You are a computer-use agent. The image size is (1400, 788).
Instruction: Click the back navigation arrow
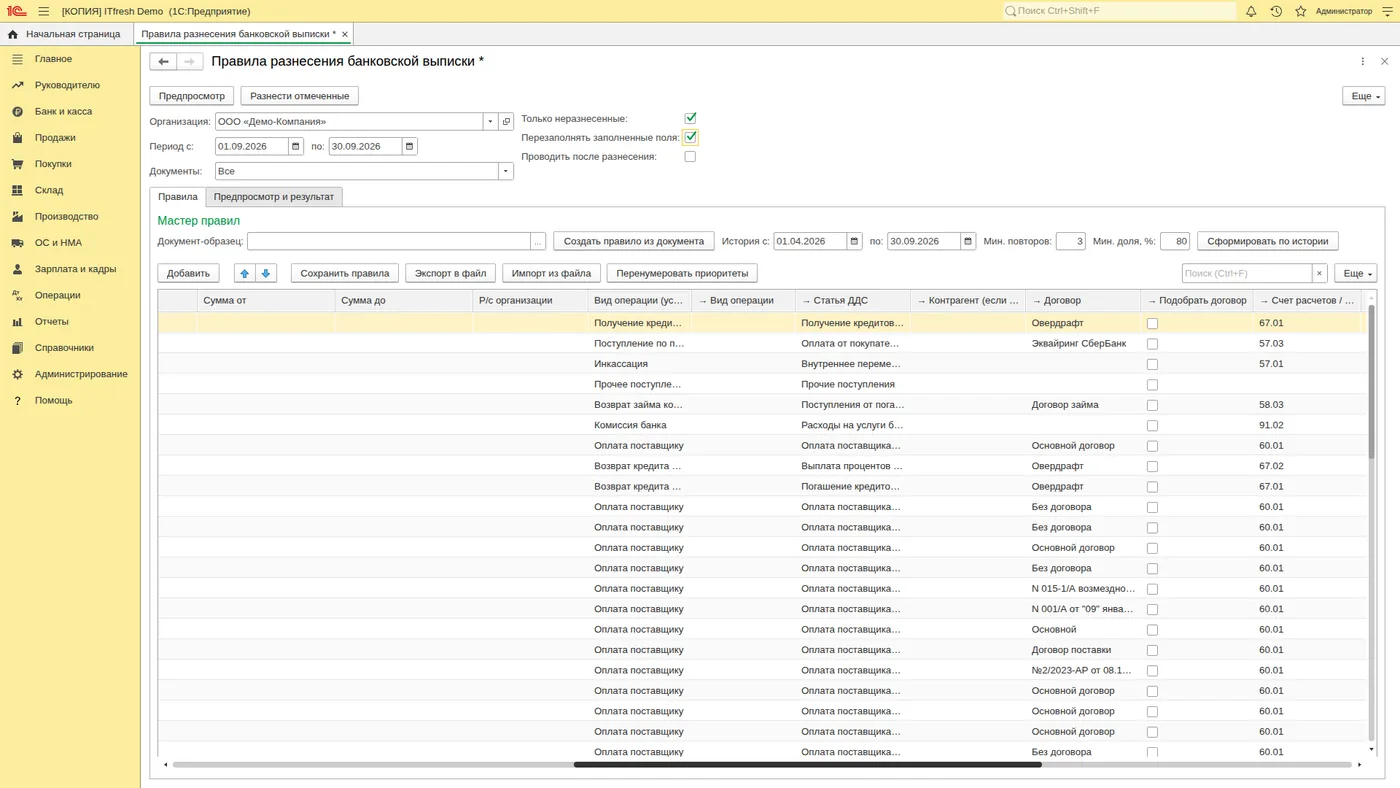click(163, 61)
